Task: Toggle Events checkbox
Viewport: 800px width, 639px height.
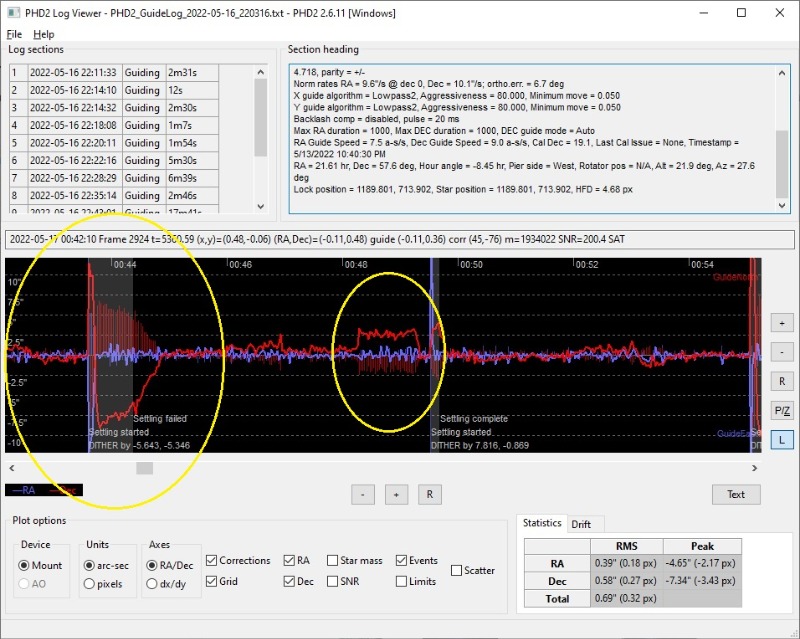Action: click(x=416, y=560)
